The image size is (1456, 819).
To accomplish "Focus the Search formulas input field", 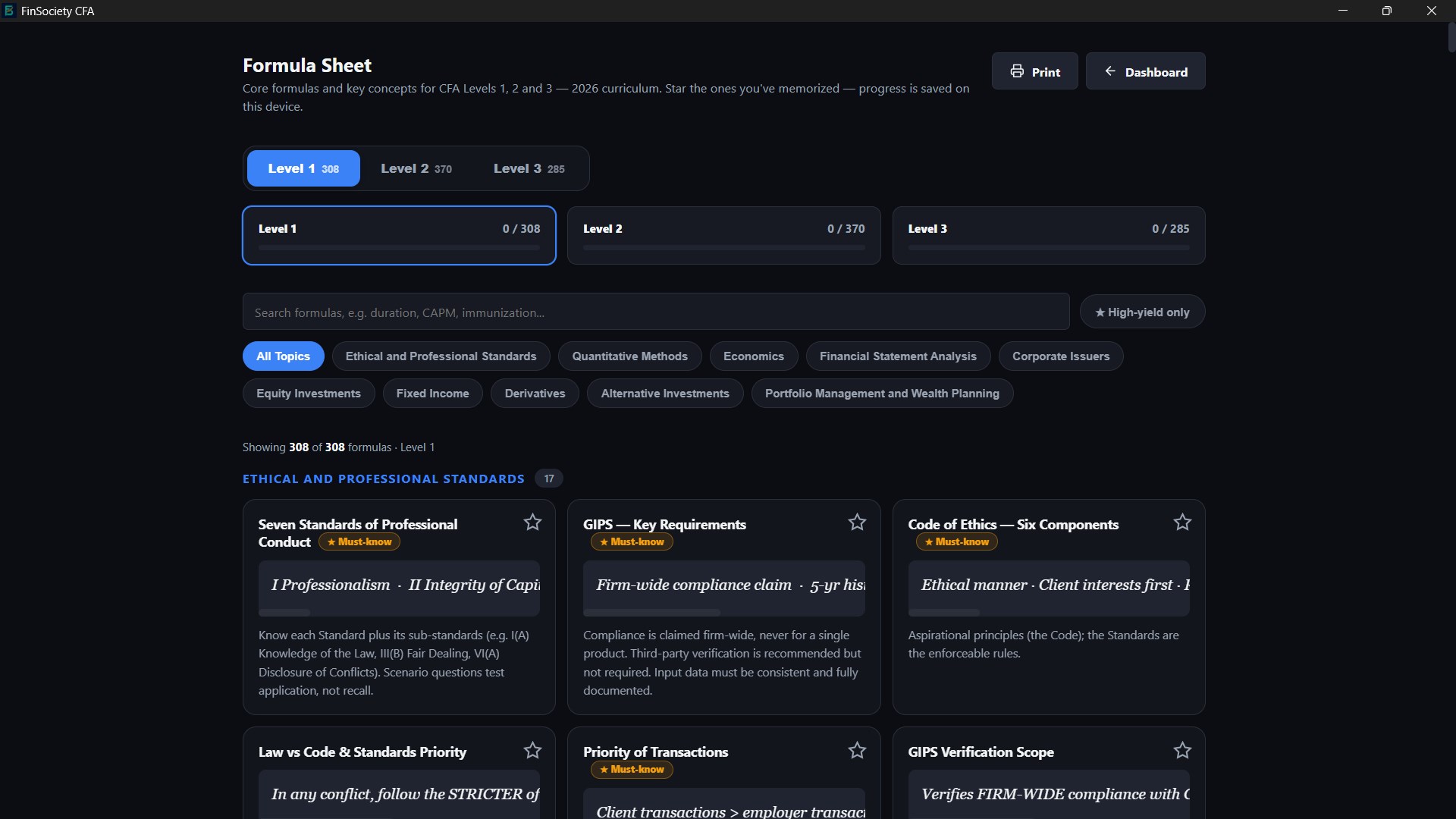I will point(656,312).
